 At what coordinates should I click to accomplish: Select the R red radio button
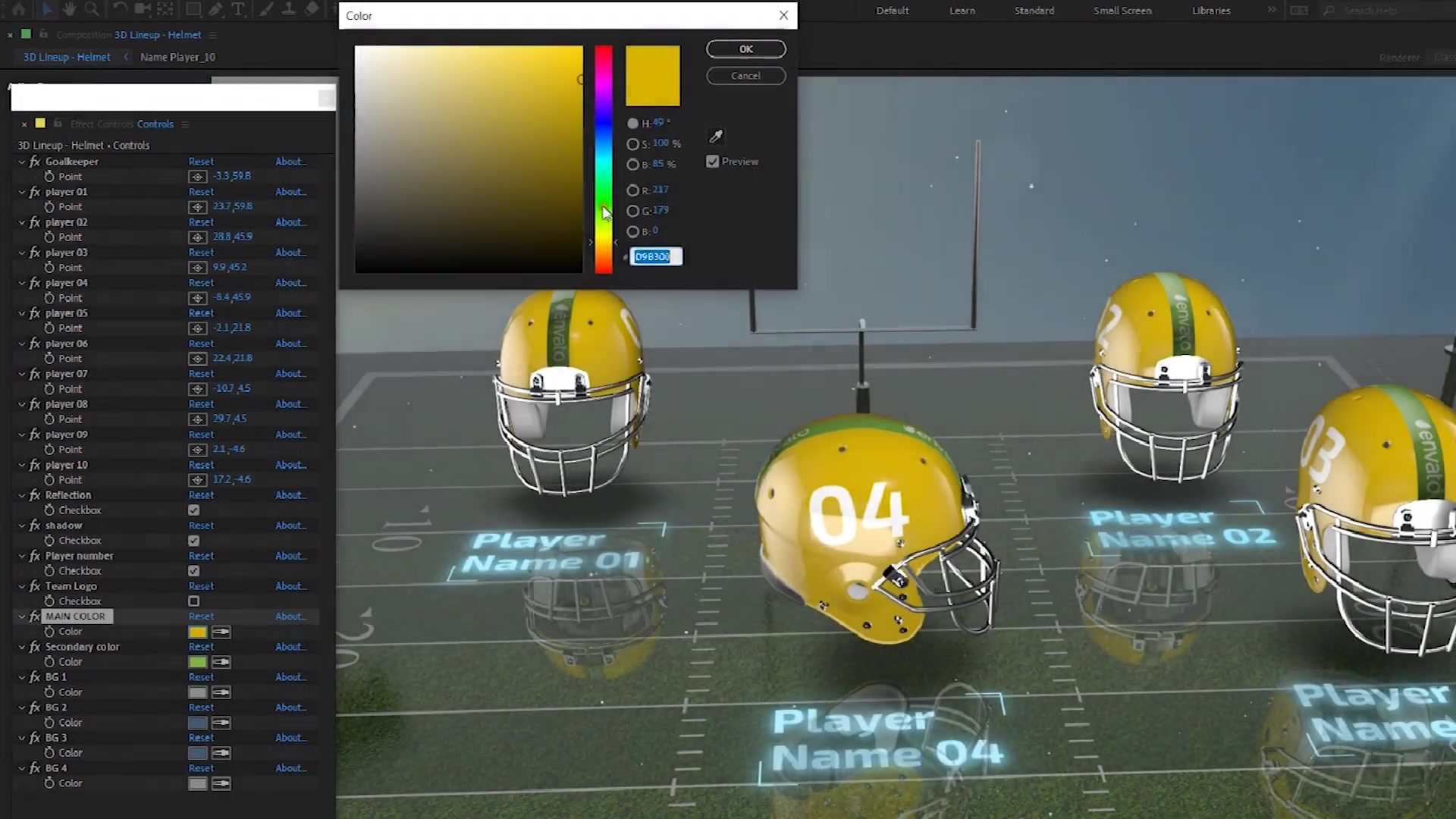click(632, 190)
